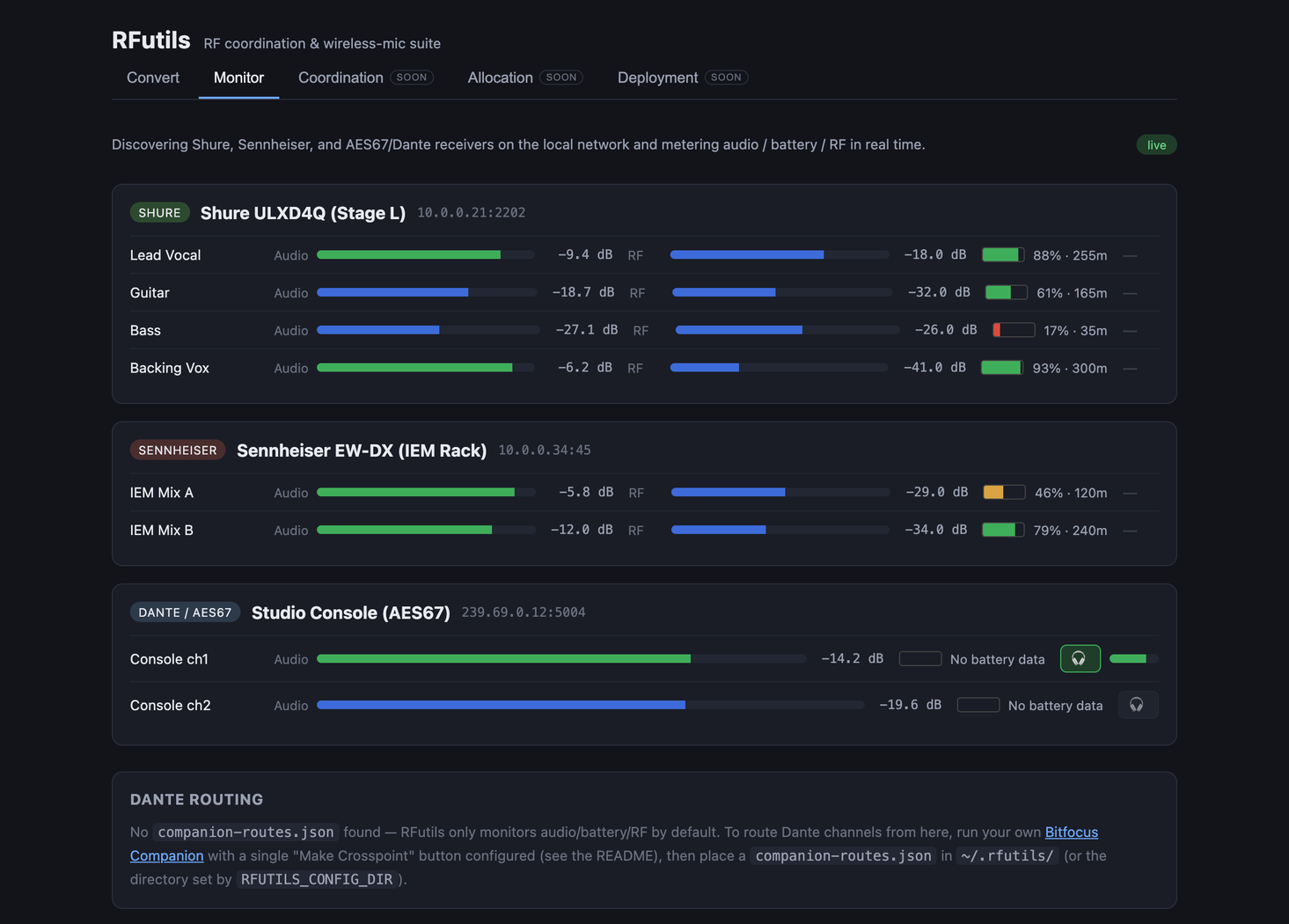The width and height of the screenshot is (1289, 924).
Task: Click the SENNHEISER vendor badge
Action: 178,451
